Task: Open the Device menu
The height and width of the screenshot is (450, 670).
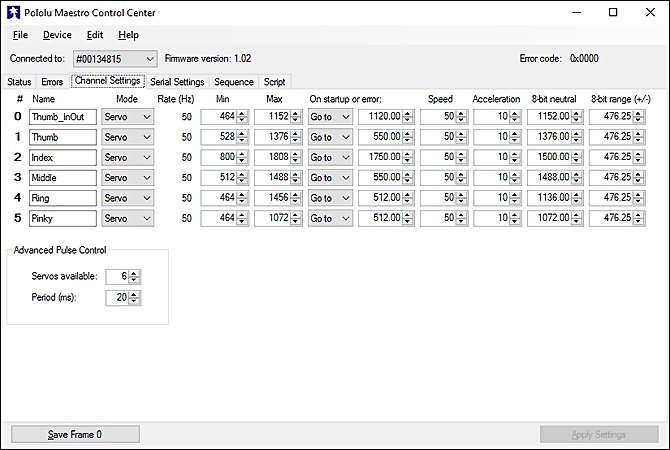Action: (57, 35)
